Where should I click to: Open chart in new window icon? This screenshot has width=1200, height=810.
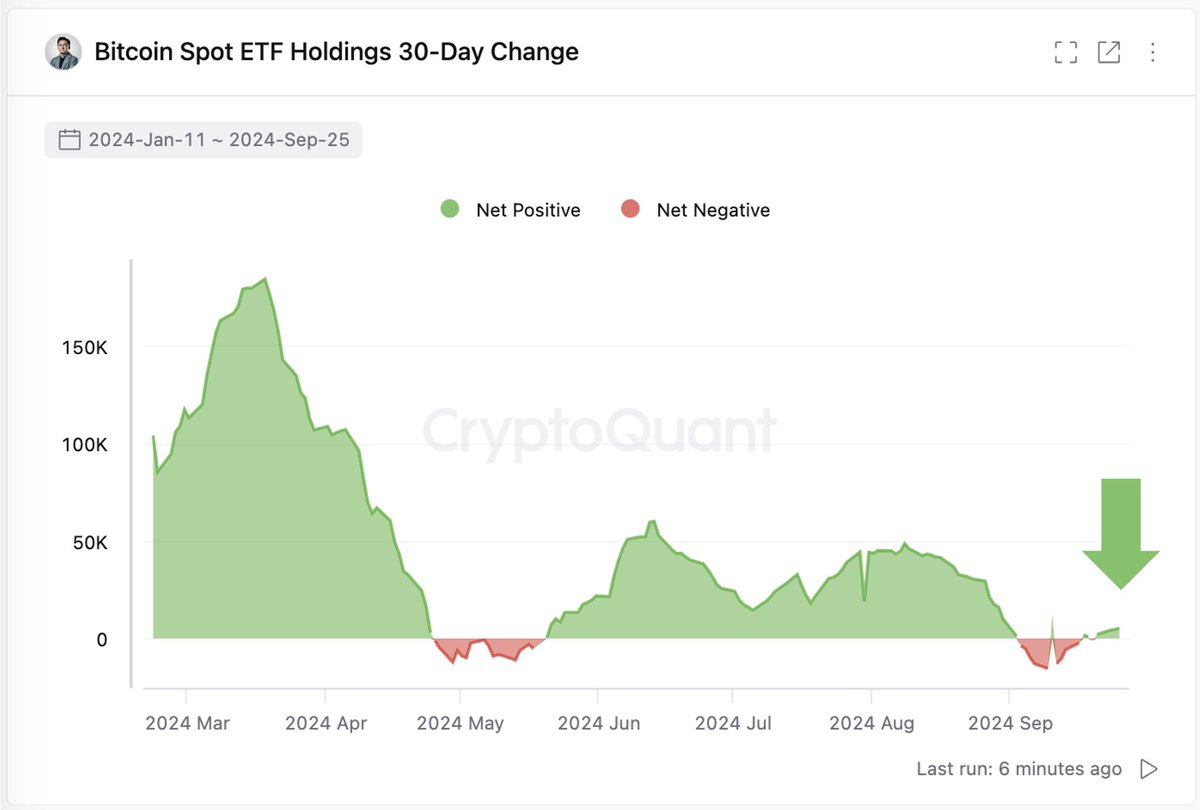click(x=1109, y=53)
